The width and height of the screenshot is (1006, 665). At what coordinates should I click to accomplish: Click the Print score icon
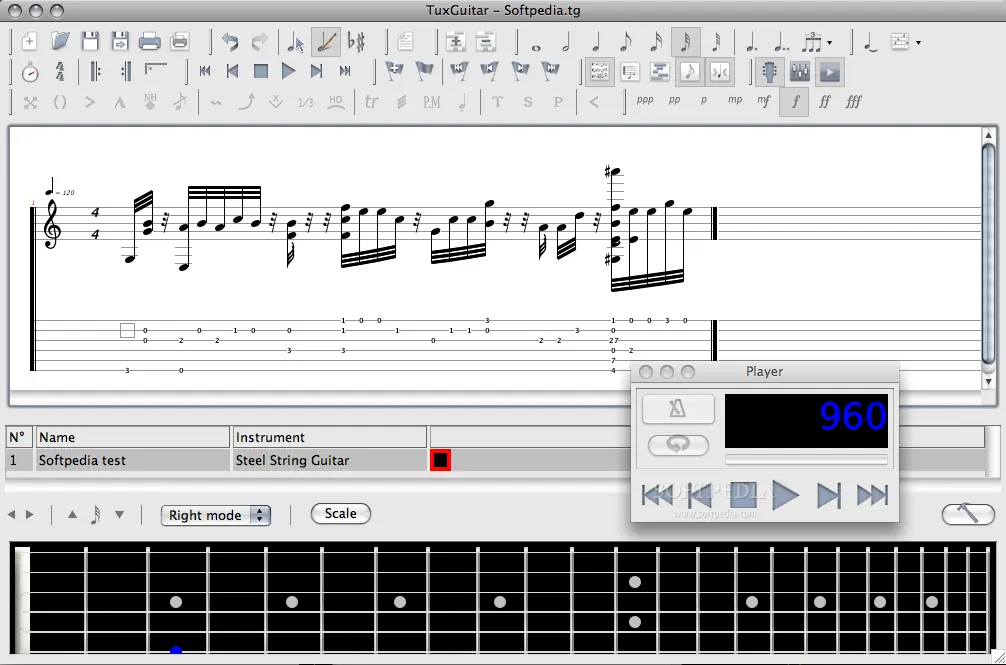click(x=149, y=42)
